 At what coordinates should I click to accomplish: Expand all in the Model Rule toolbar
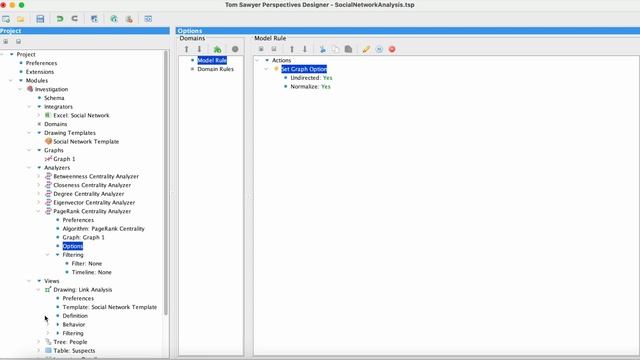point(261,49)
